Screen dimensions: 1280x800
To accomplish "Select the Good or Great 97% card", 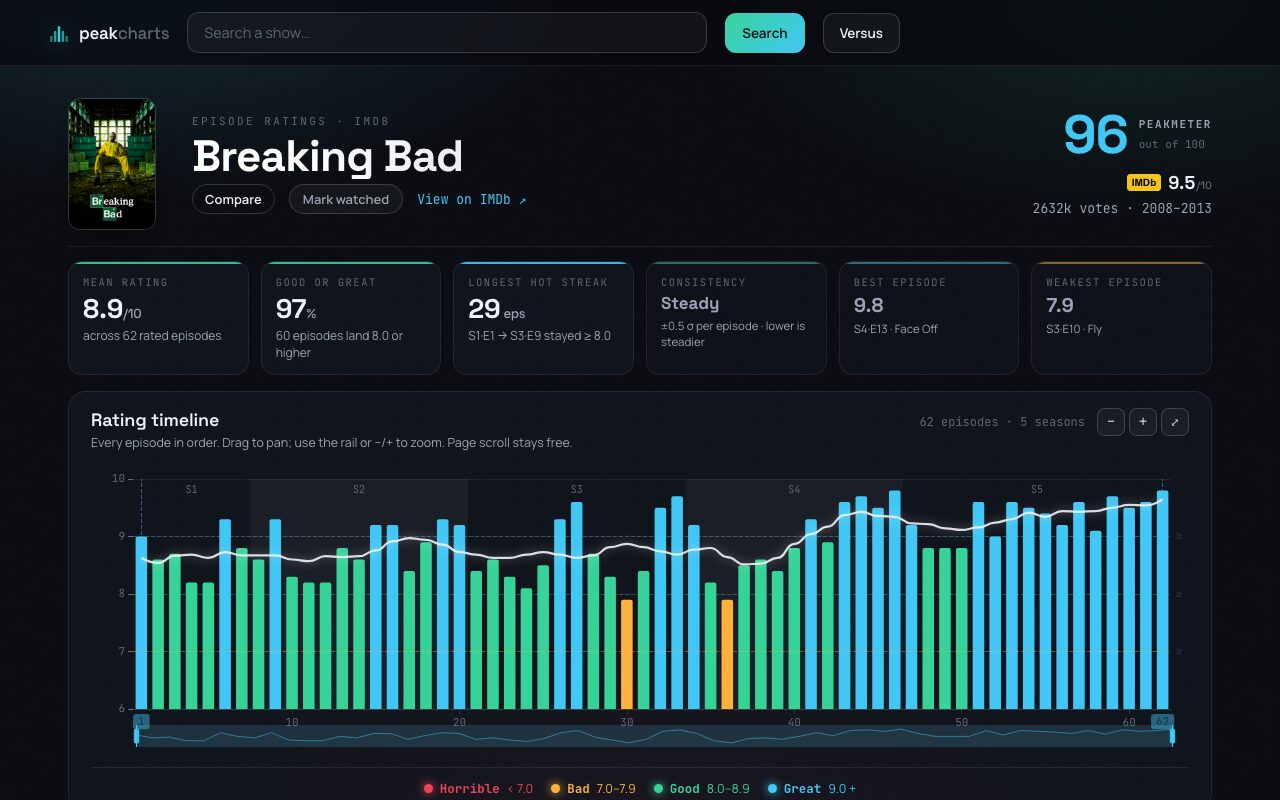I will point(351,318).
